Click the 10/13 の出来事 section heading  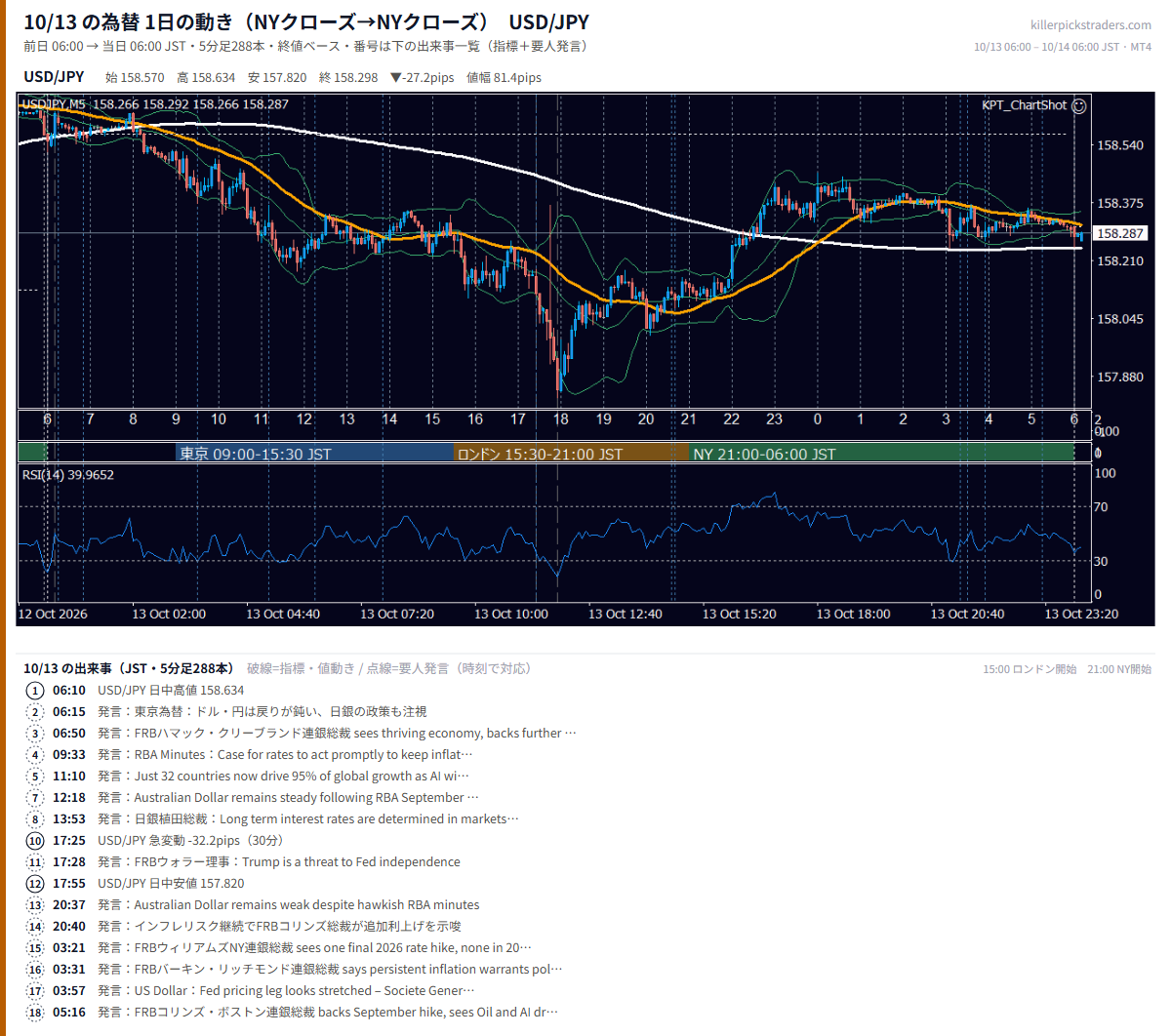[129, 668]
